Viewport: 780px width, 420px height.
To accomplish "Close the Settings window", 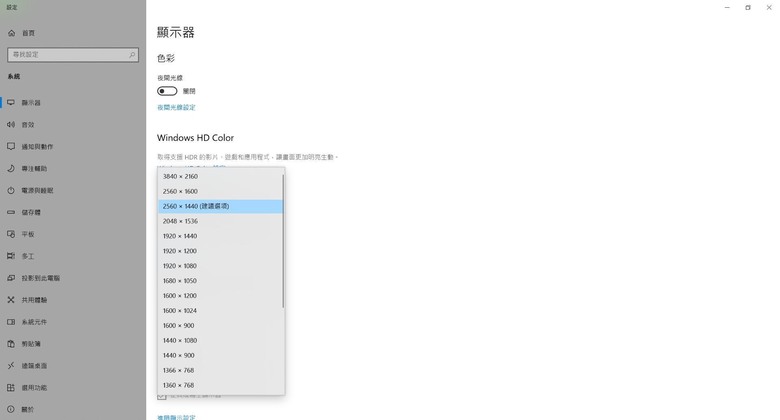I will [769, 7].
